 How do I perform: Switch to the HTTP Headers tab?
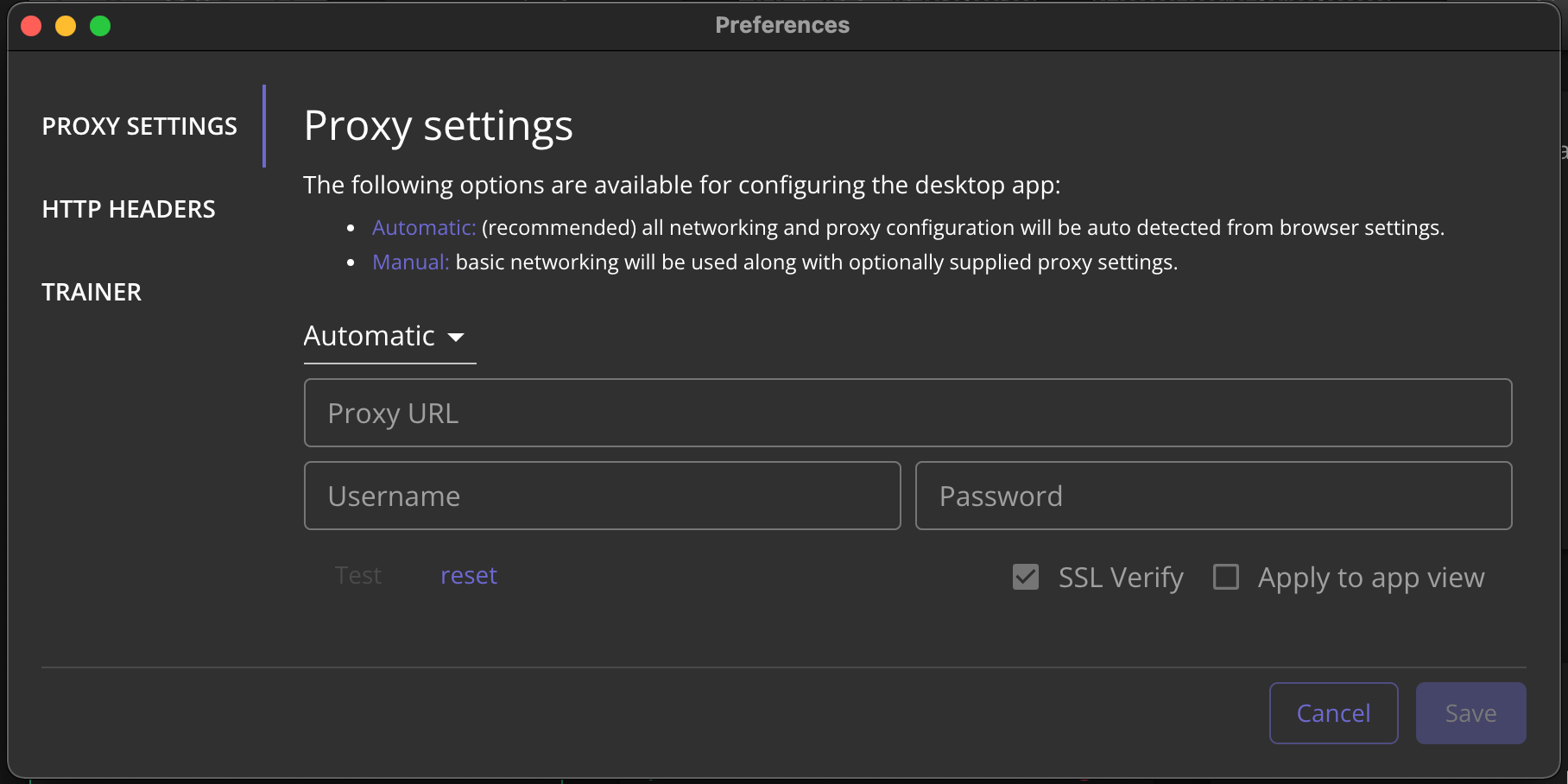pos(129,209)
